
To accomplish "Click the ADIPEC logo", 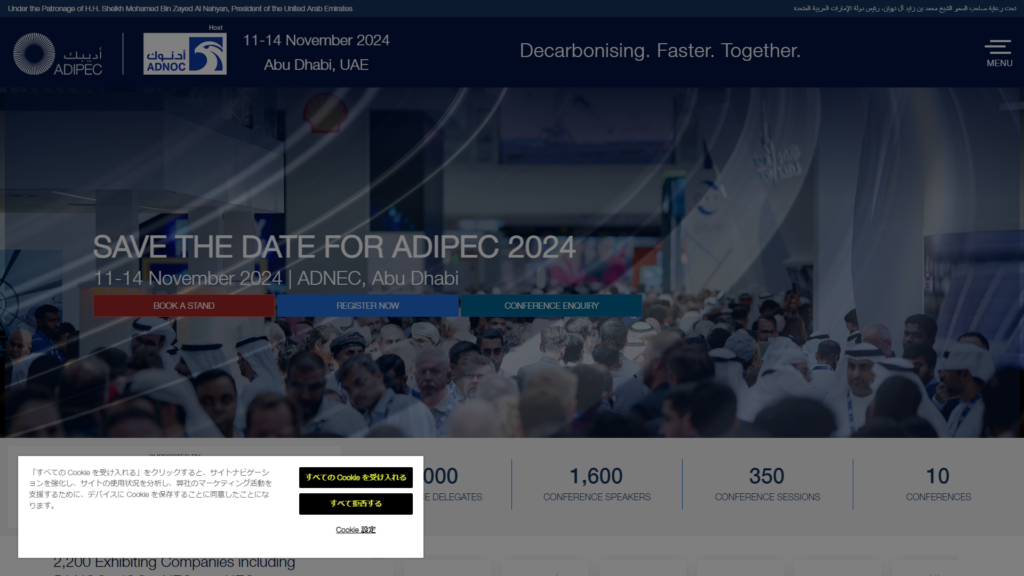I will click(x=57, y=54).
